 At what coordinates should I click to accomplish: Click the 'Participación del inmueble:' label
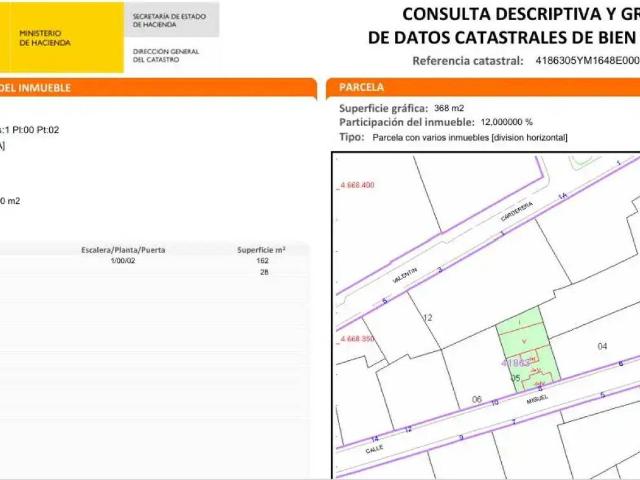407,122
